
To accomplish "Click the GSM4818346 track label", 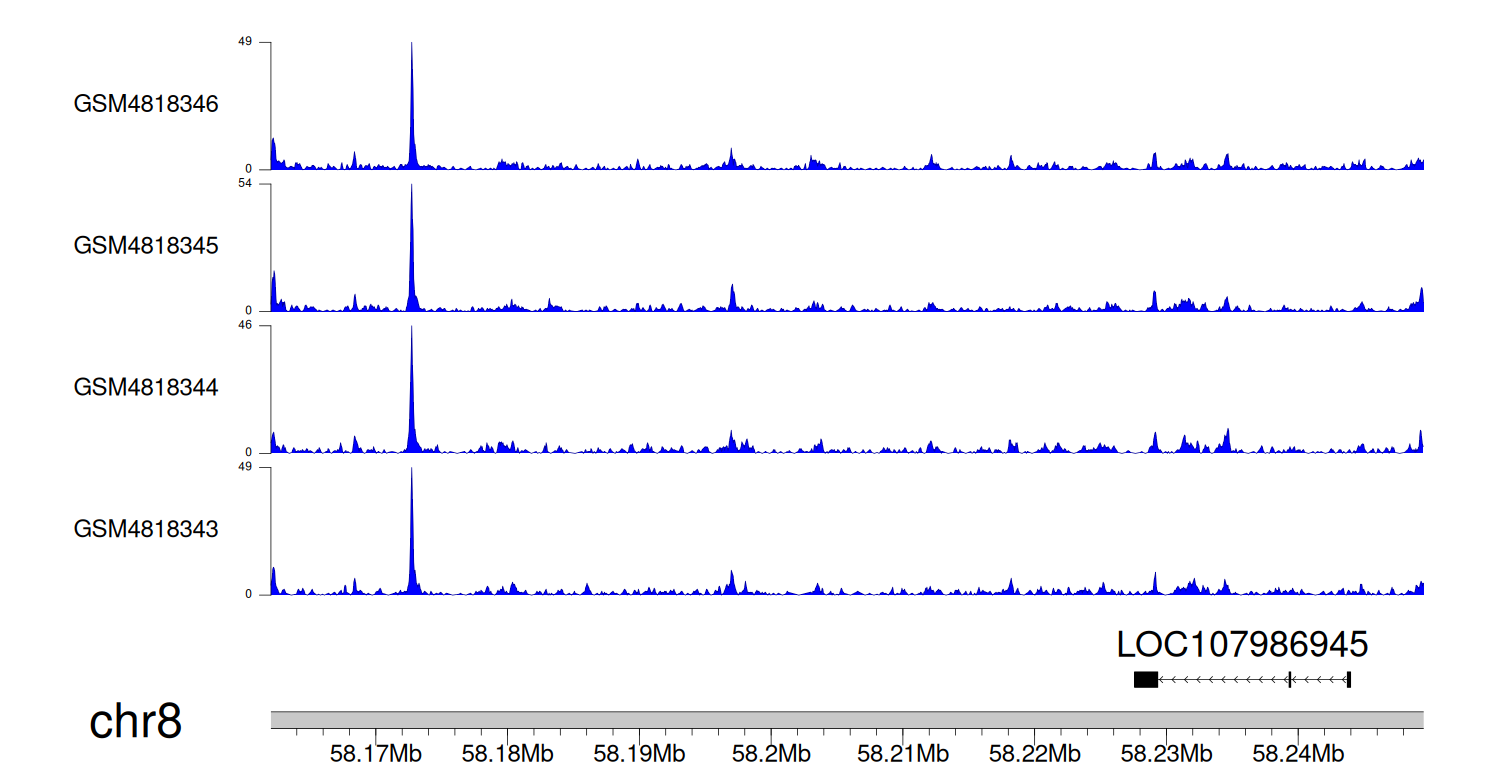I will 146,104.
